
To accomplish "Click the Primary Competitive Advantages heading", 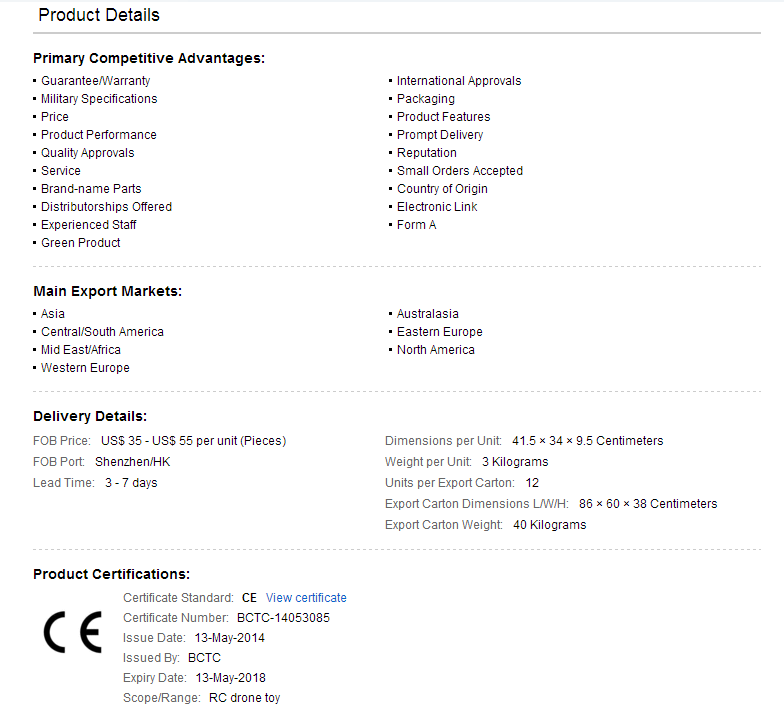I will [x=149, y=58].
